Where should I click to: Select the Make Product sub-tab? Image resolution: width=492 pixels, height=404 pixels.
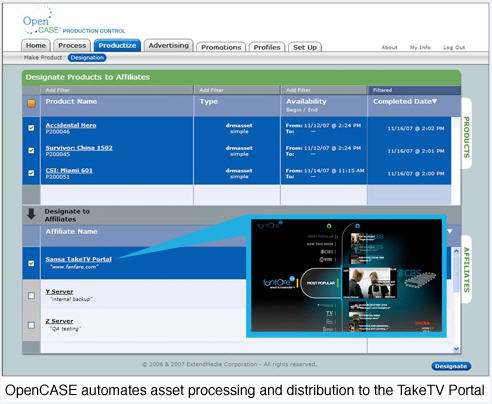[43, 58]
